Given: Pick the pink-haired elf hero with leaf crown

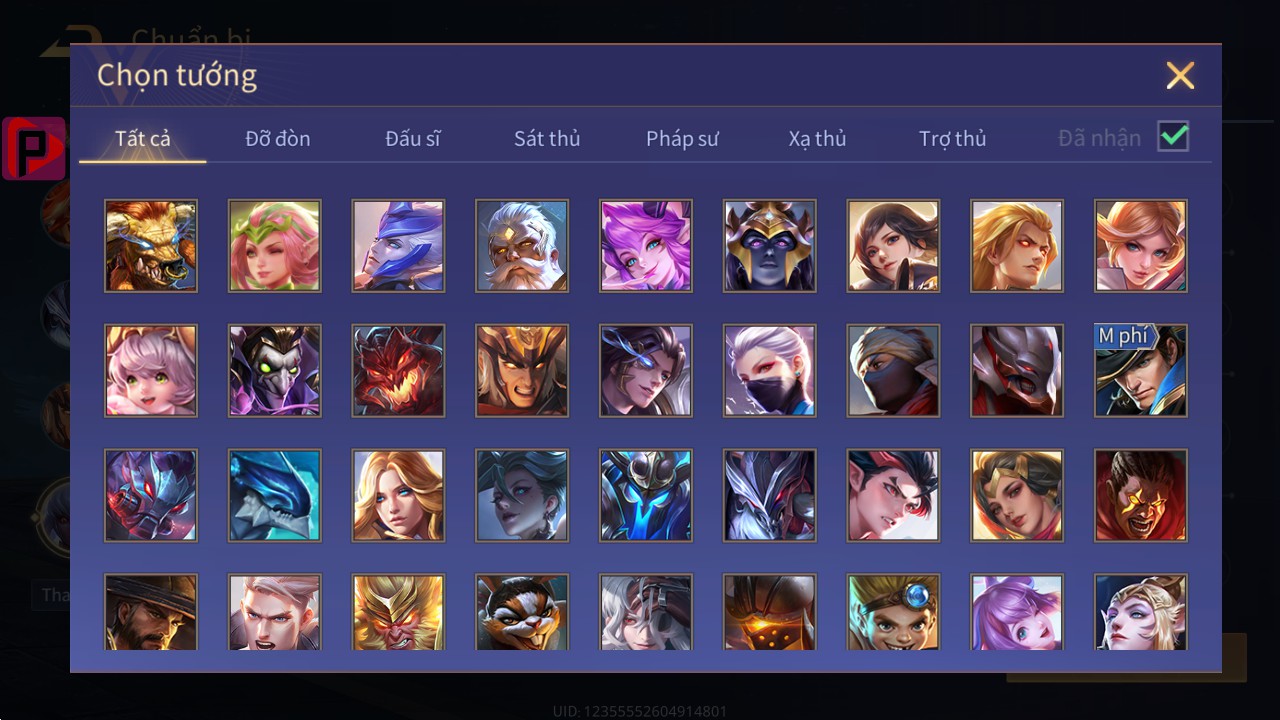Looking at the screenshot, I should coord(275,246).
